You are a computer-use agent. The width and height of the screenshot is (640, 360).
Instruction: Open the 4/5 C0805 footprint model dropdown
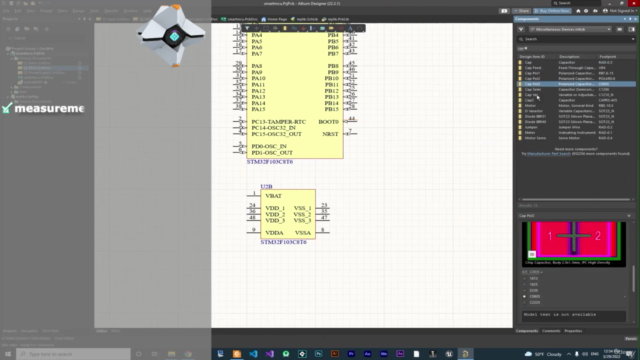(532, 272)
